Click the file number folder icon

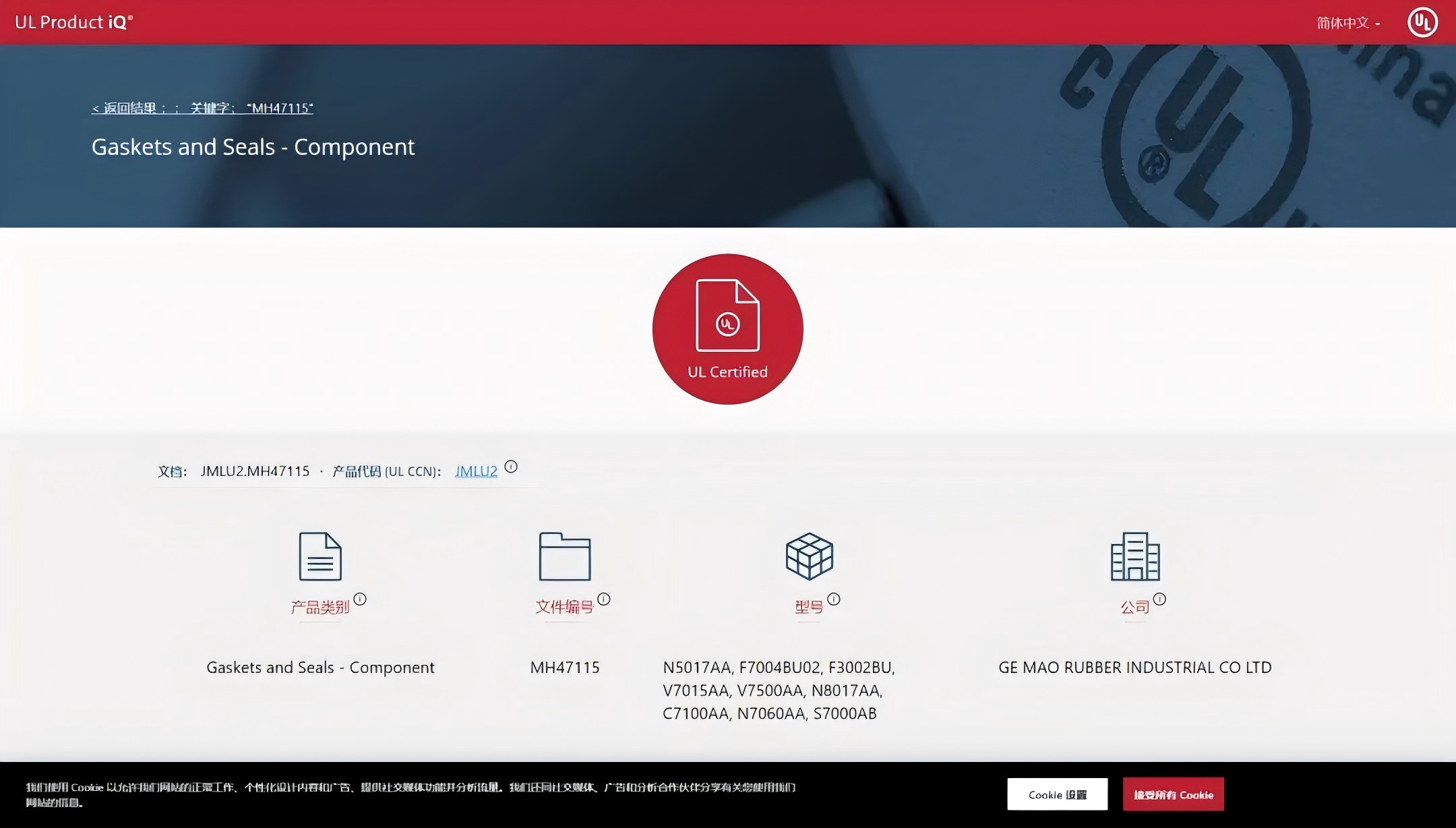click(x=564, y=556)
